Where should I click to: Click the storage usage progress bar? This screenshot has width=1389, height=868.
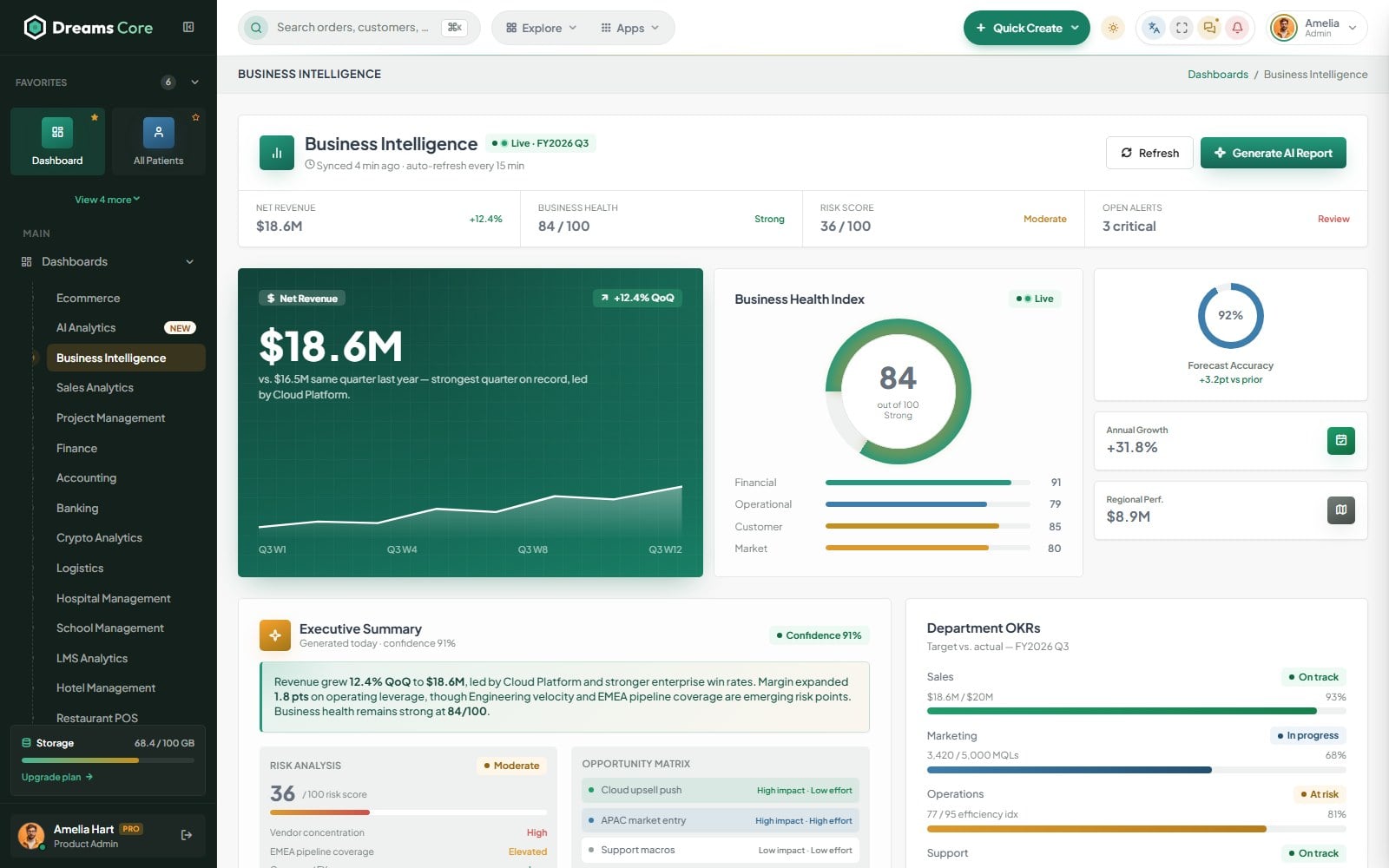click(108, 760)
